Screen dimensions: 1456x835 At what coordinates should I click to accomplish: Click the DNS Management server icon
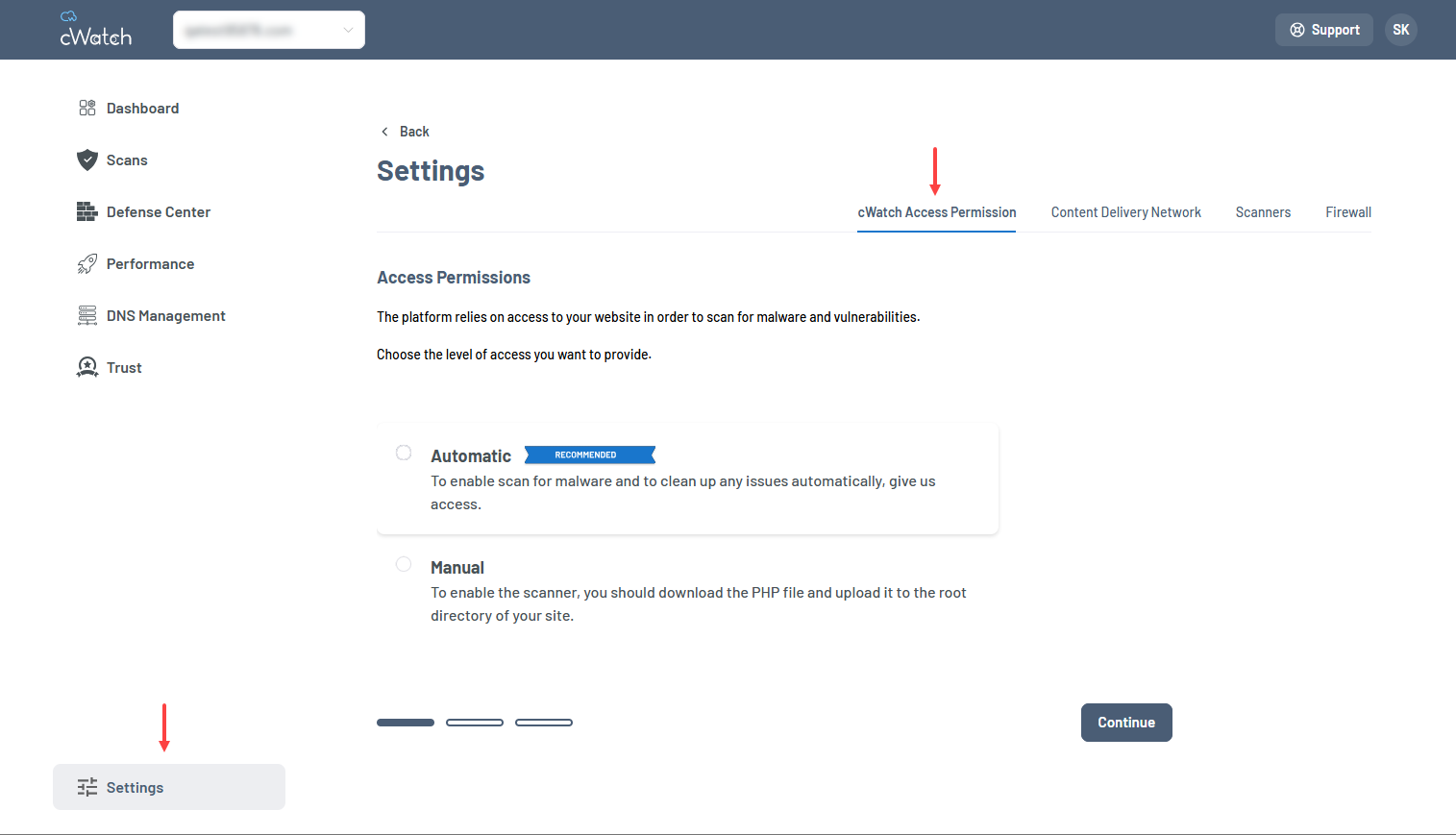tap(87, 315)
